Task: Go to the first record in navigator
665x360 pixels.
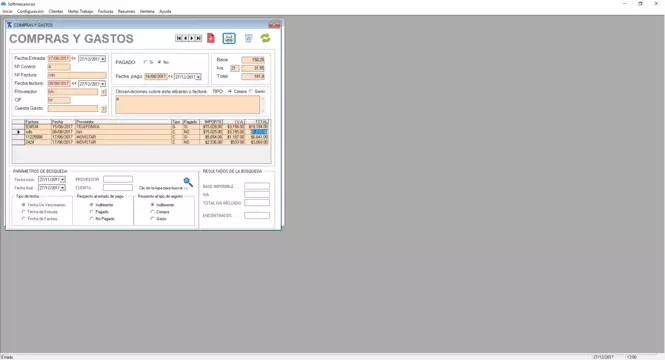Action: tap(179, 38)
